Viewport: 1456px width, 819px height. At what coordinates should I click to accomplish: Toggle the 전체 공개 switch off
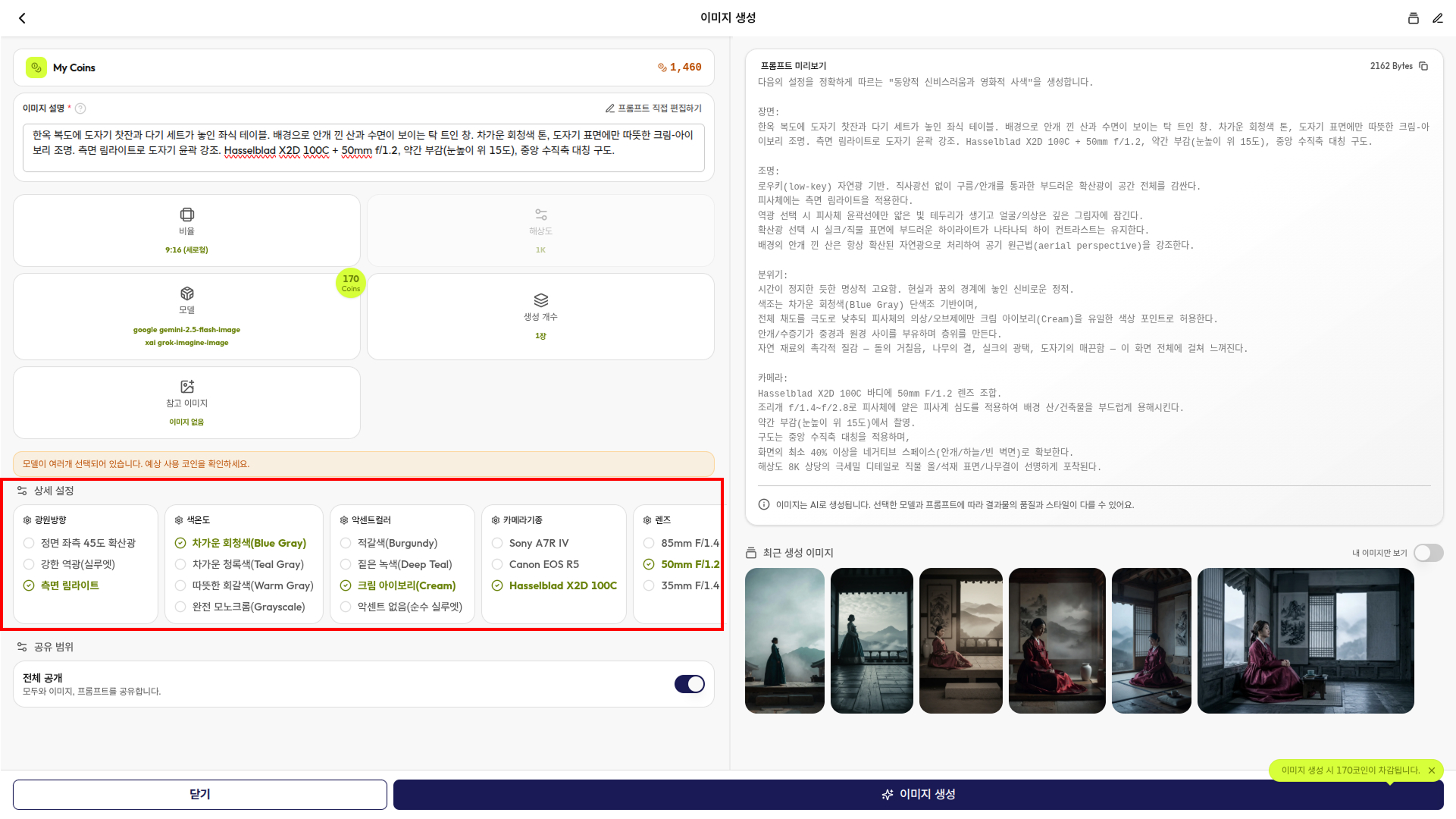pos(689,684)
